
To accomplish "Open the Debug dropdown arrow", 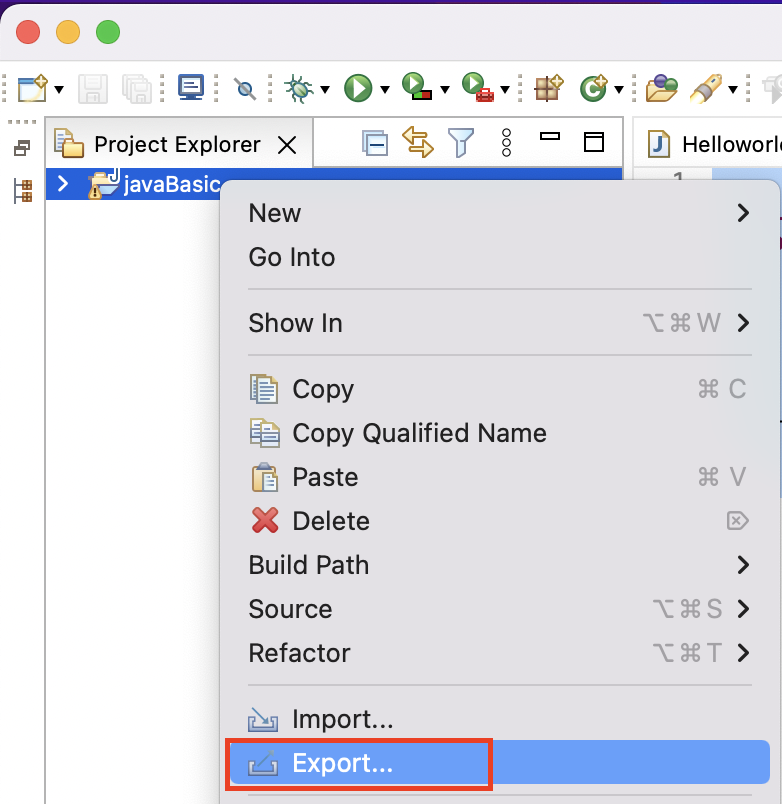I will (325, 90).
